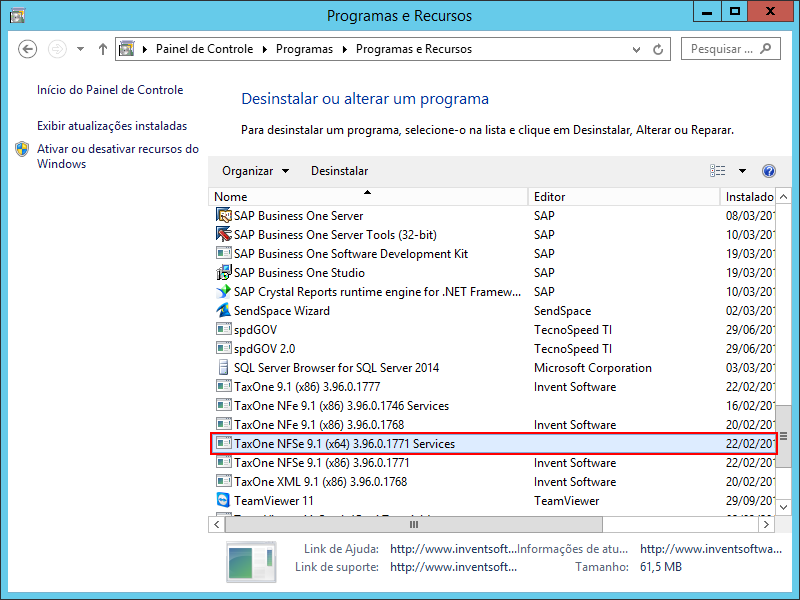This screenshot has width=800, height=600.
Task: Click the 02/03 install date for SendSpace
Action: point(750,311)
